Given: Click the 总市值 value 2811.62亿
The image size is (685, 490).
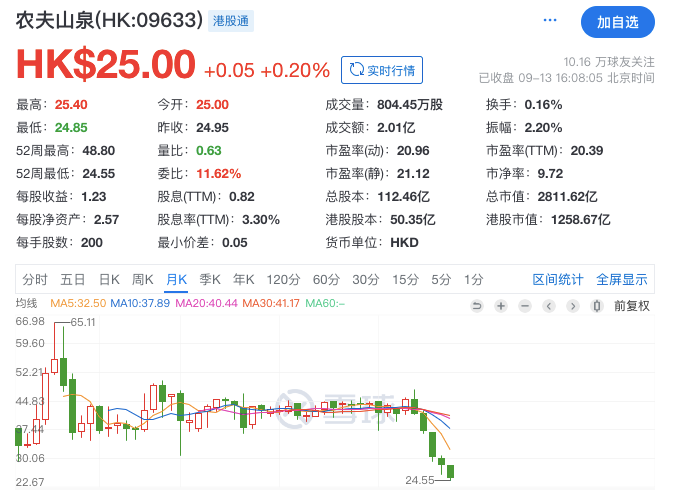Looking at the screenshot, I should (x=567, y=197).
